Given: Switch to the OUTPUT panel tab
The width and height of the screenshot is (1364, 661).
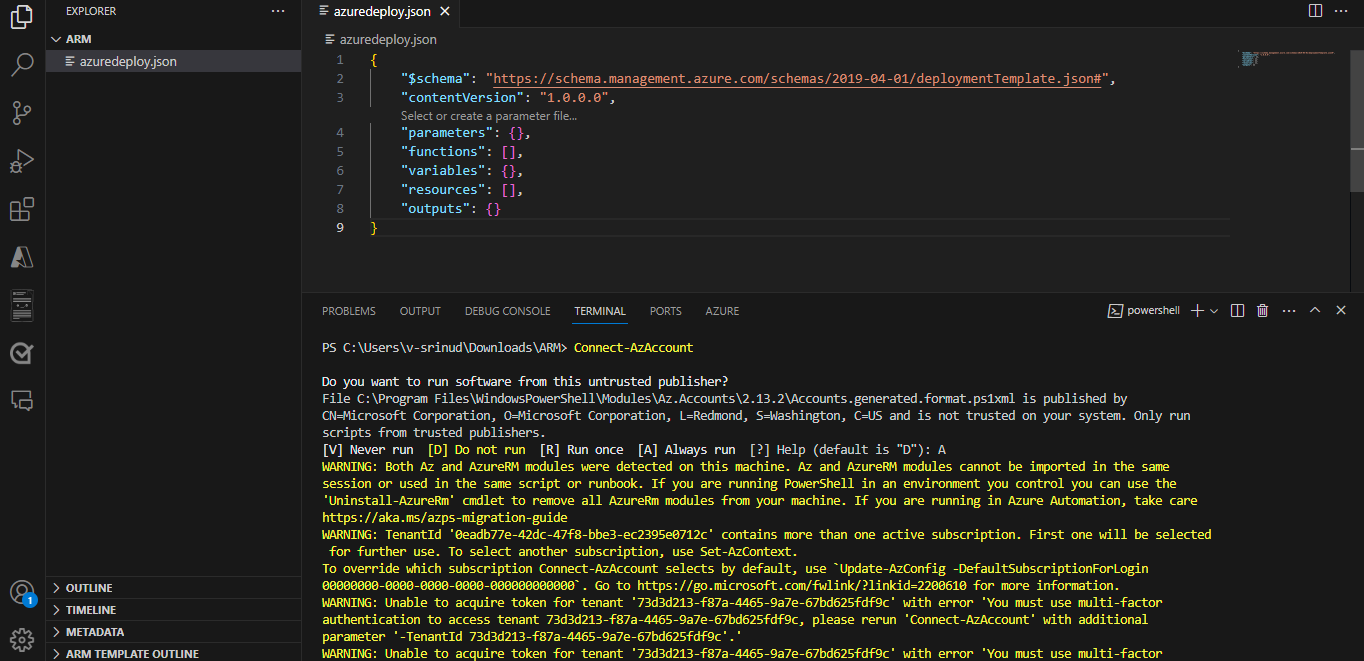Looking at the screenshot, I should [x=419, y=311].
